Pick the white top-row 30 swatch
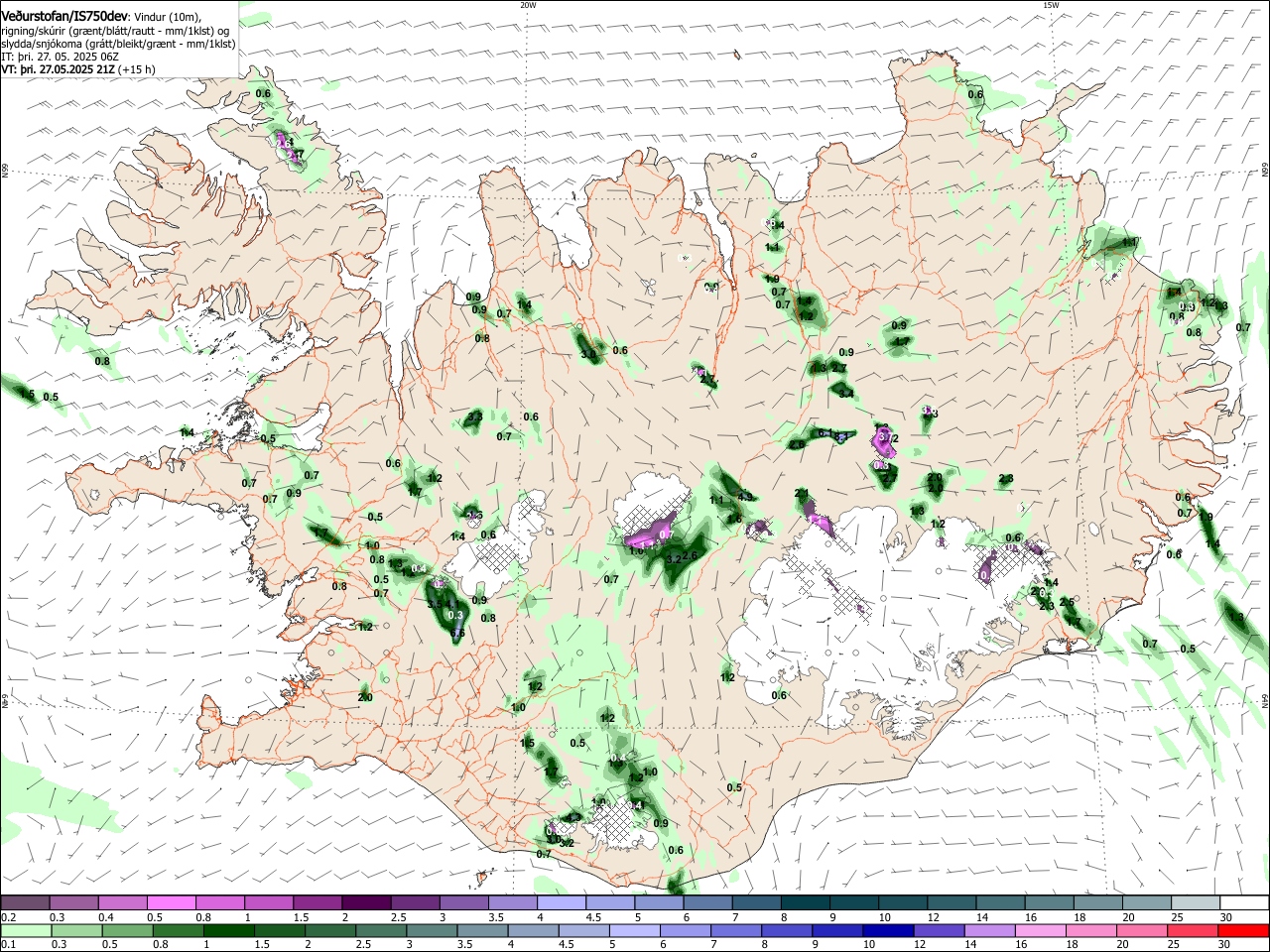 pyautogui.click(x=1245, y=901)
